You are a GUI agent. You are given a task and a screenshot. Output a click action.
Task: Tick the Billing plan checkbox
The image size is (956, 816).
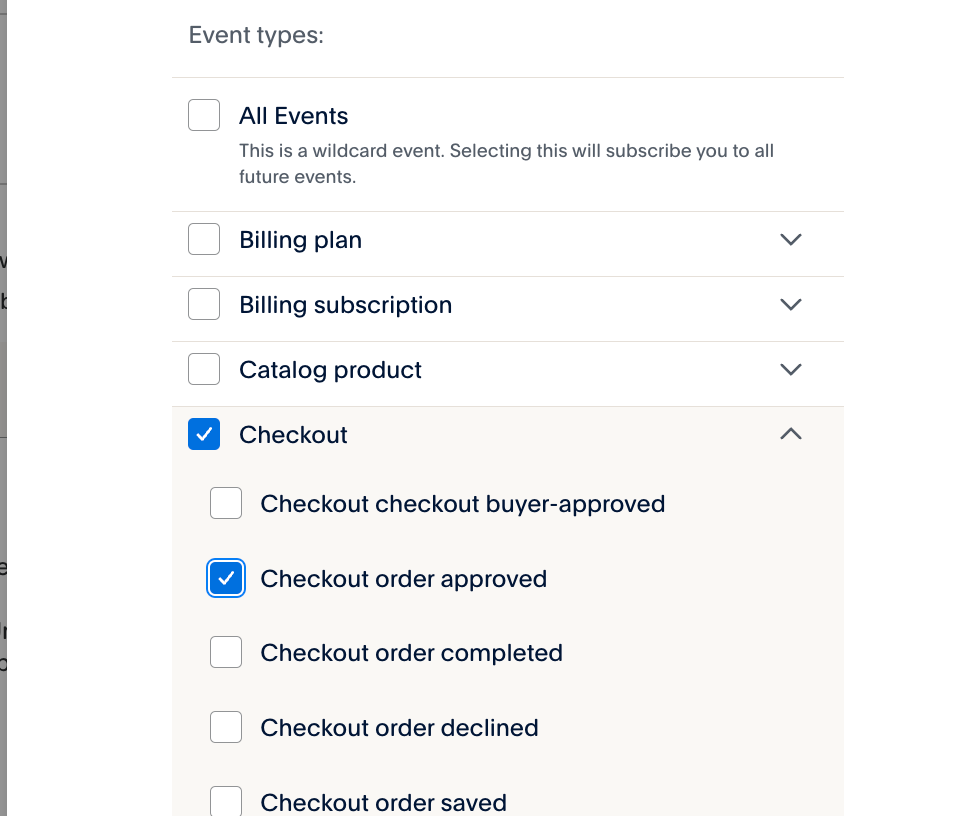[x=204, y=240]
